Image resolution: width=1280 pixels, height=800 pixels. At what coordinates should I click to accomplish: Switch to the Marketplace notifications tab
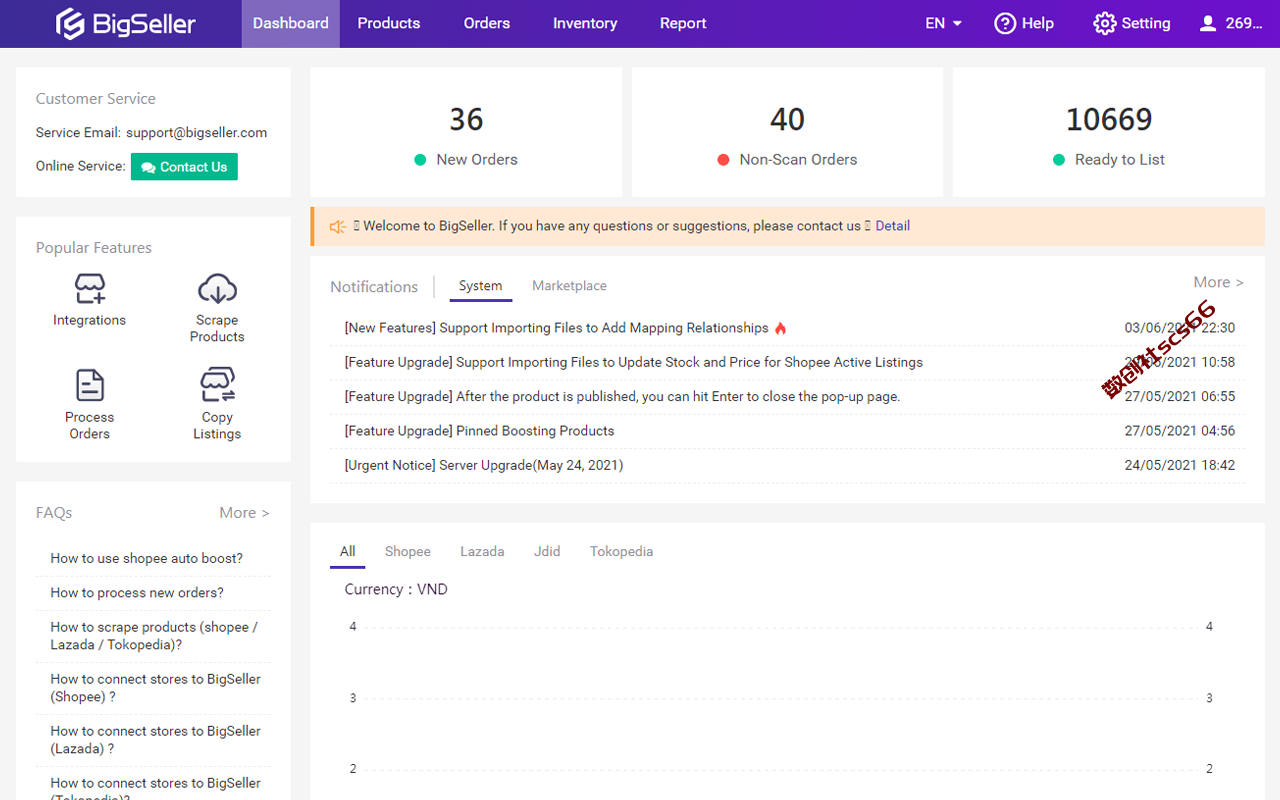click(x=569, y=286)
